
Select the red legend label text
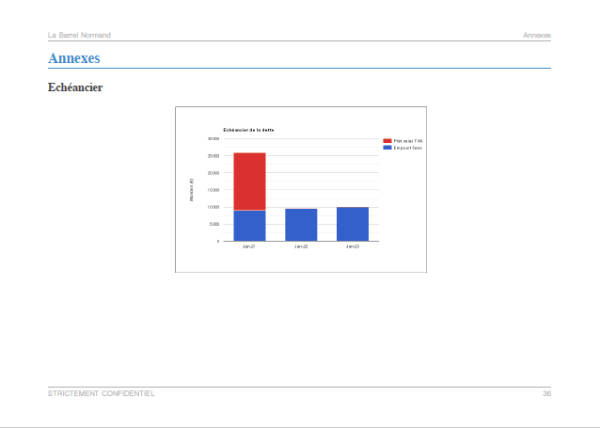point(408,141)
